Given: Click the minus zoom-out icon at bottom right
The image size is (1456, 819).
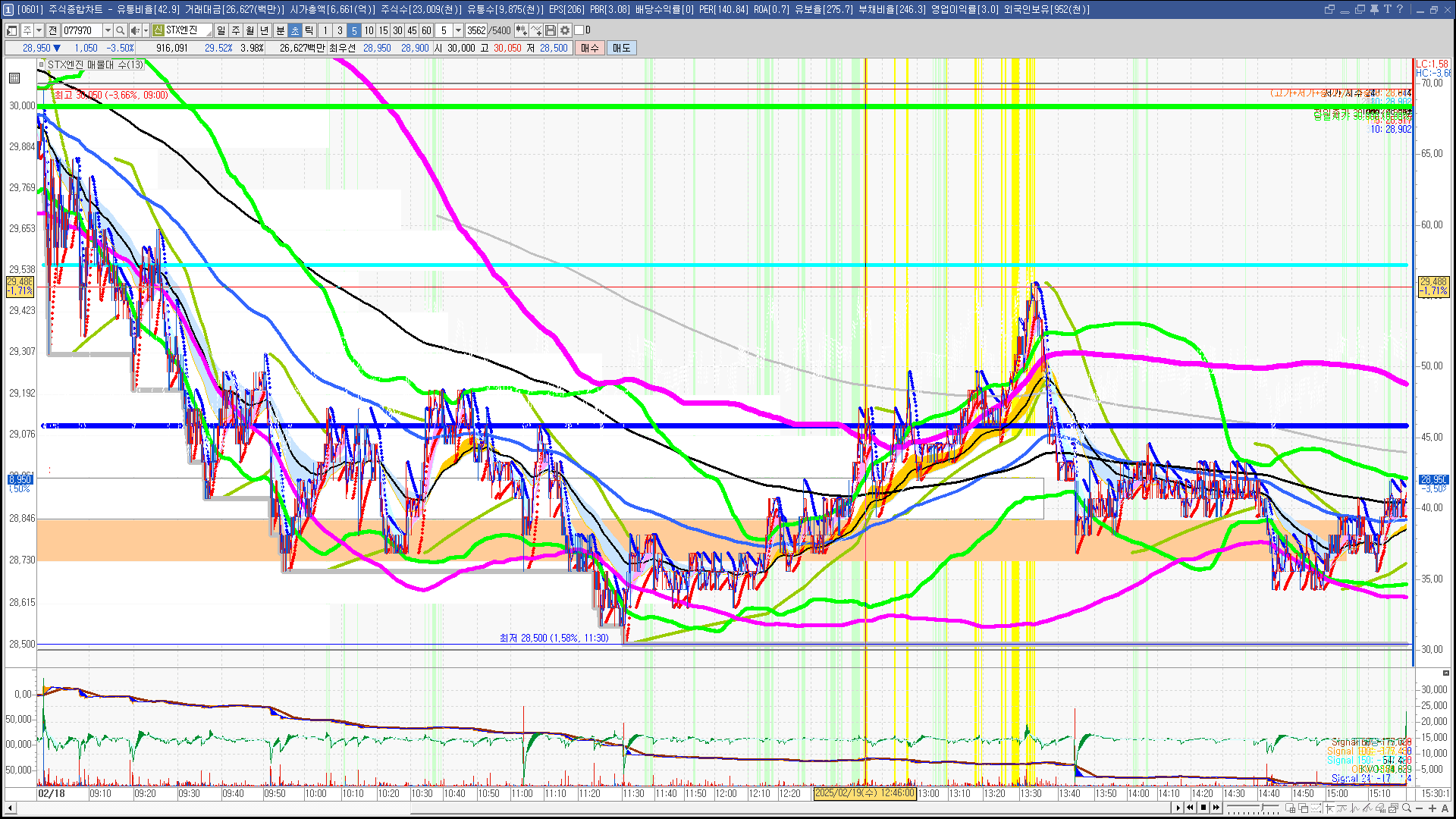Looking at the screenshot, I should (x=1420, y=808).
